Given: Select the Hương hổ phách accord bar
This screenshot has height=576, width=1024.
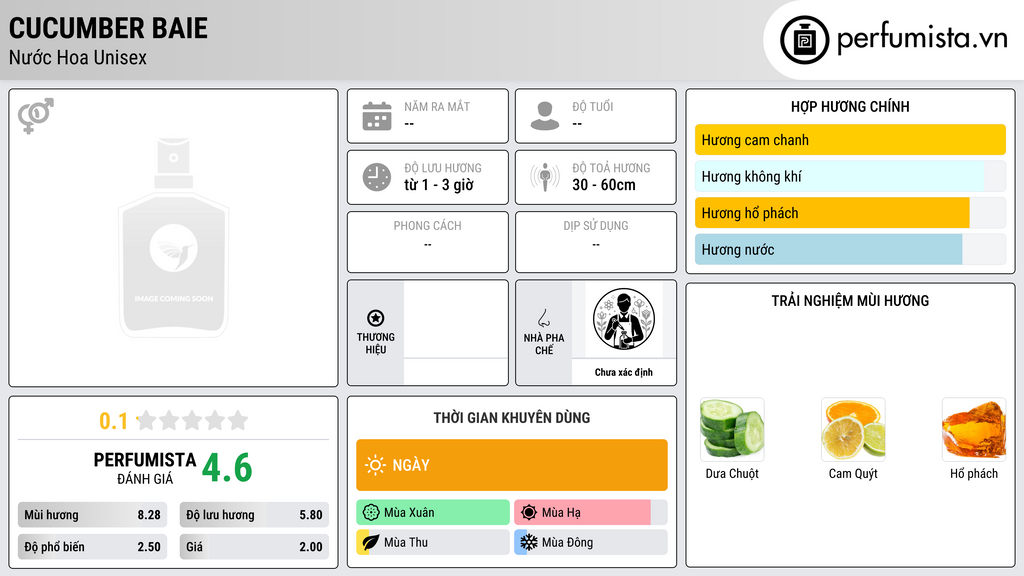Looking at the screenshot, I should tap(850, 213).
